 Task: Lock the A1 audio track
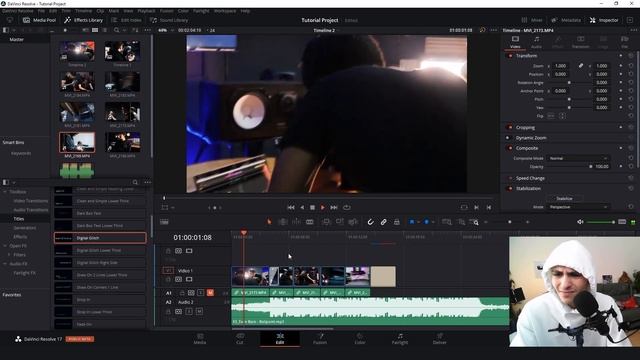coord(182,293)
